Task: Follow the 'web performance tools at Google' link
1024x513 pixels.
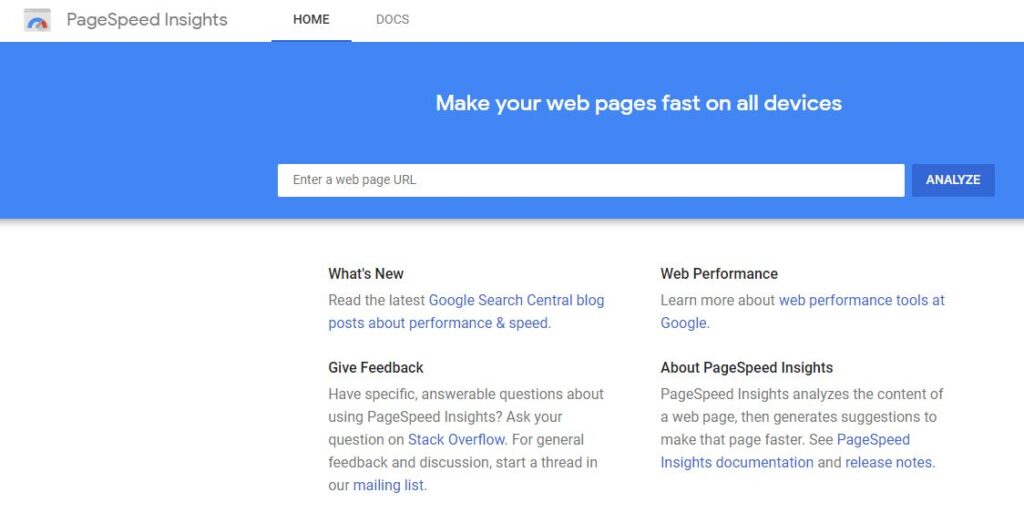Action: [861, 300]
